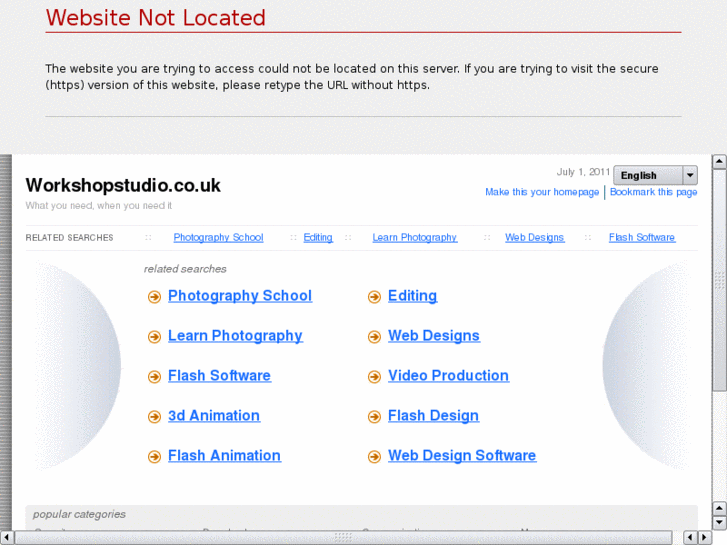Select Flash Software in related searches bar

[x=641, y=238]
